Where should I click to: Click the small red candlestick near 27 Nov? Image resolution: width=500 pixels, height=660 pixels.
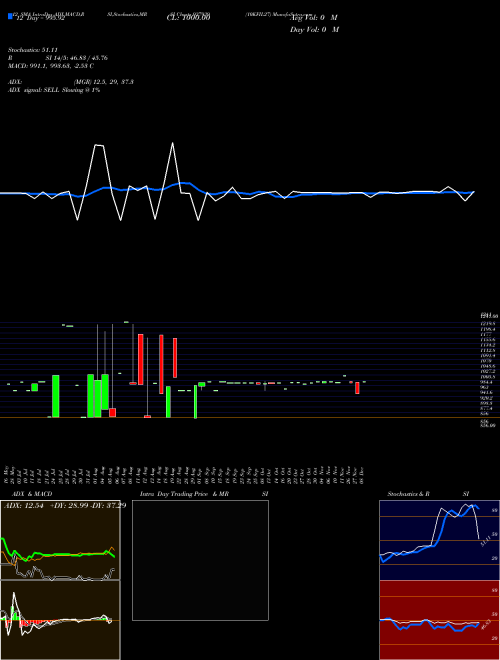tap(357, 388)
